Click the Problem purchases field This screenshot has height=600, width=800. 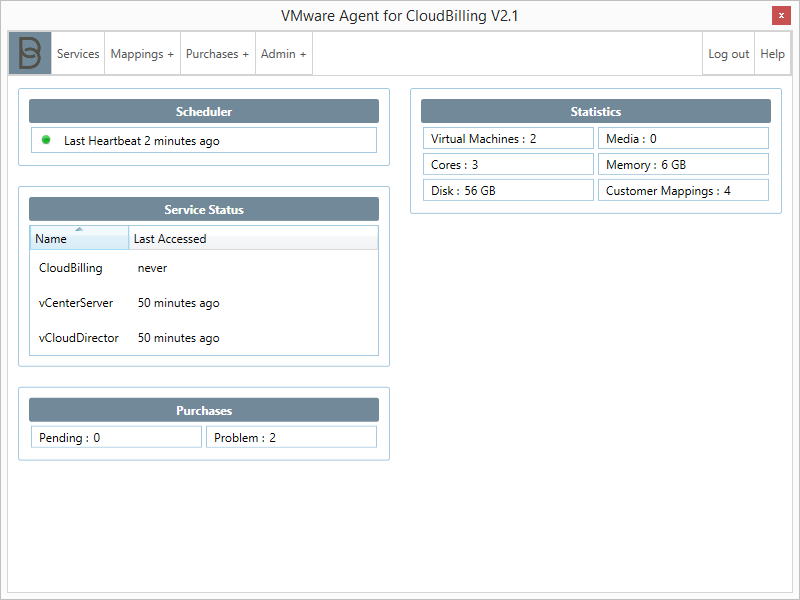pyautogui.click(x=291, y=436)
